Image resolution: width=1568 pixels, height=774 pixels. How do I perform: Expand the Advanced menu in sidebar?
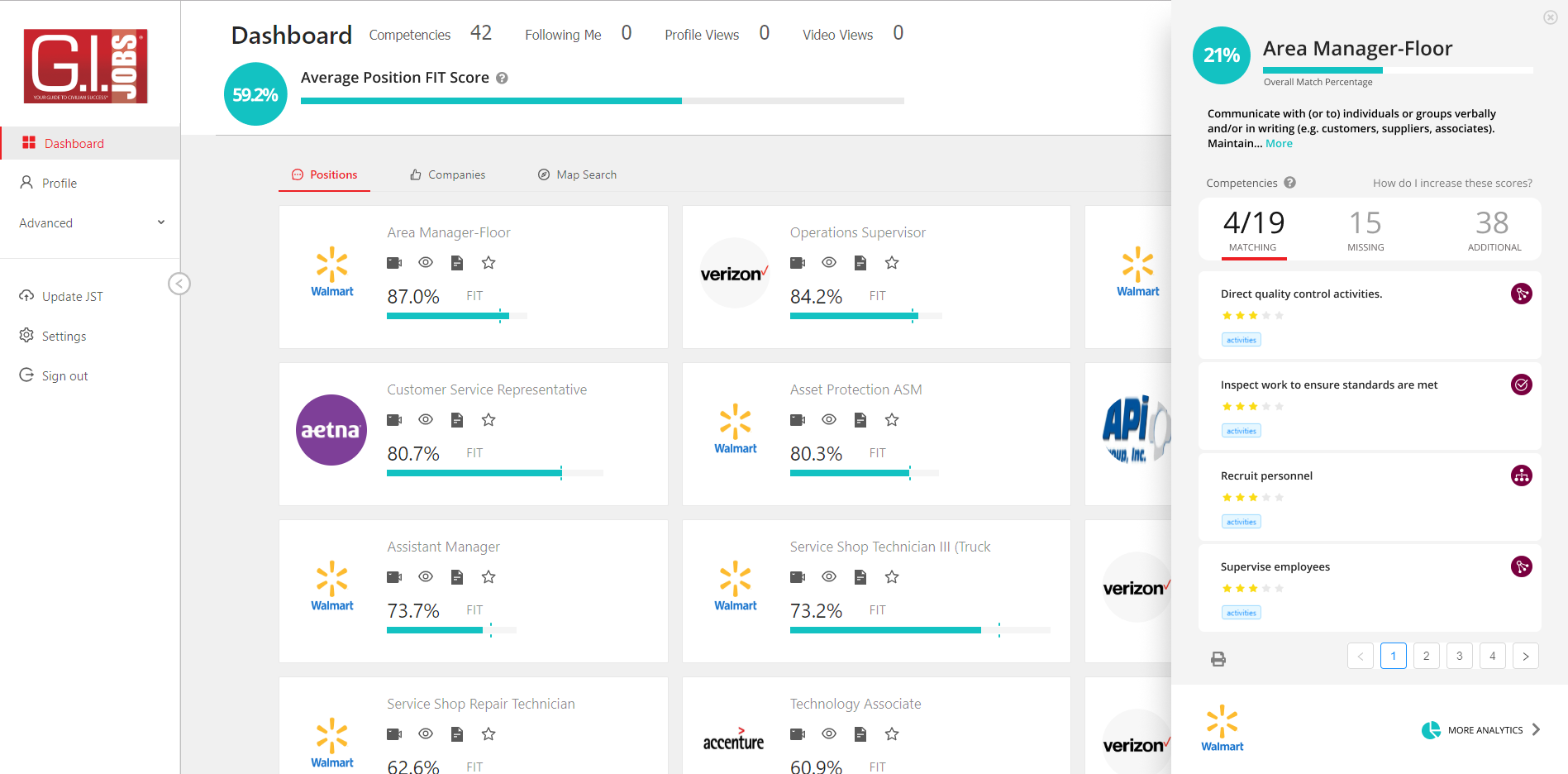point(90,223)
